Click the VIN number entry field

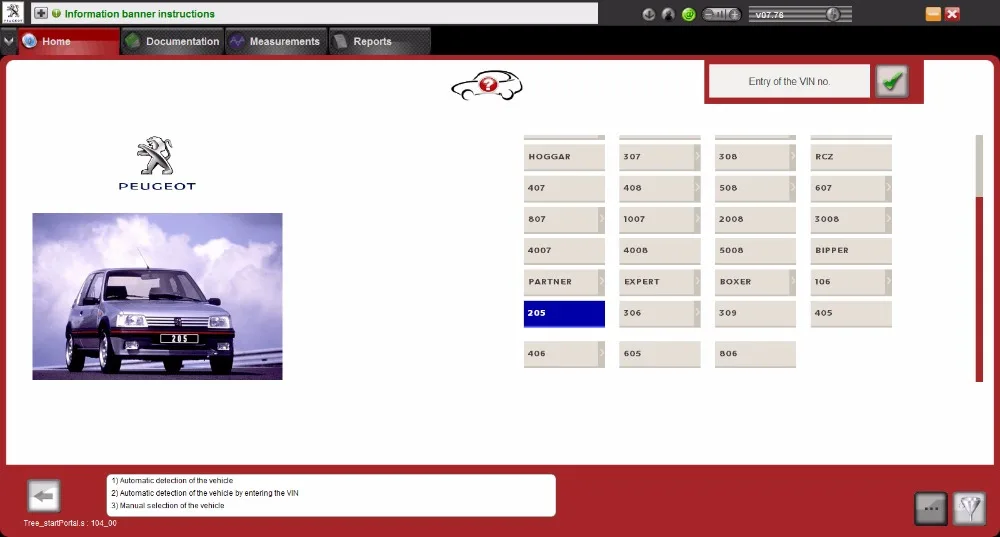pos(789,82)
